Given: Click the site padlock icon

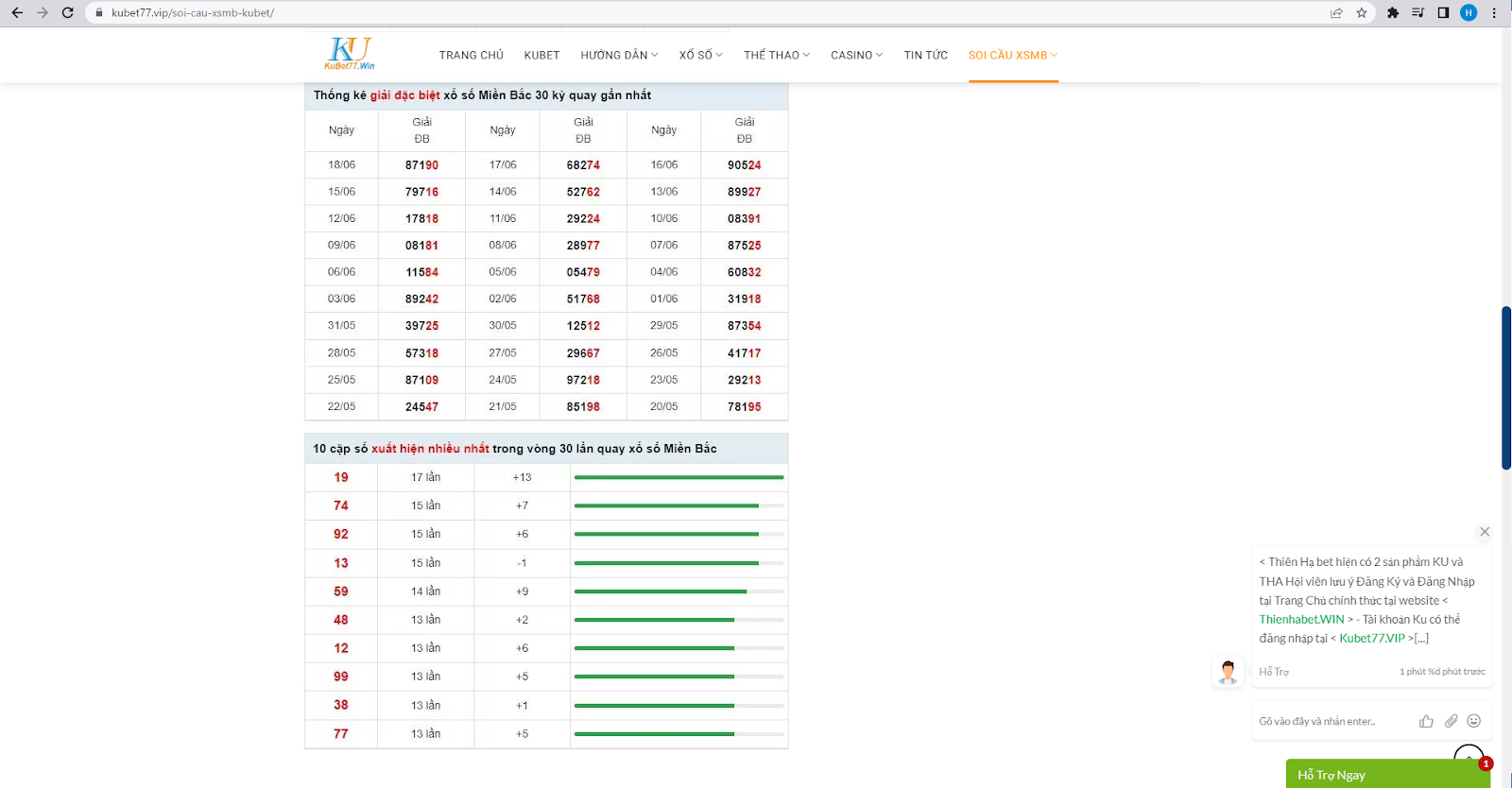Looking at the screenshot, I should [x=98, y=13].
